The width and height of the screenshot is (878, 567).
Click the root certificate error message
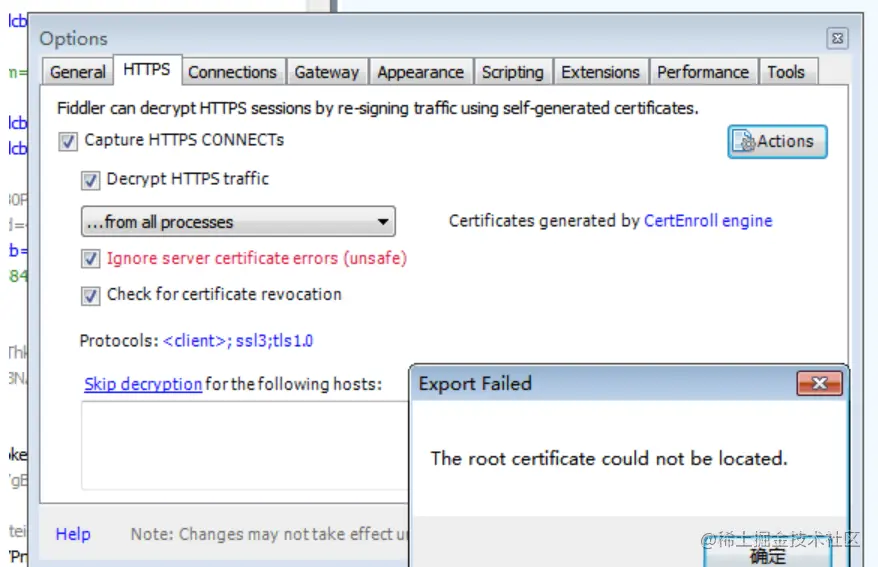[609, 458]
